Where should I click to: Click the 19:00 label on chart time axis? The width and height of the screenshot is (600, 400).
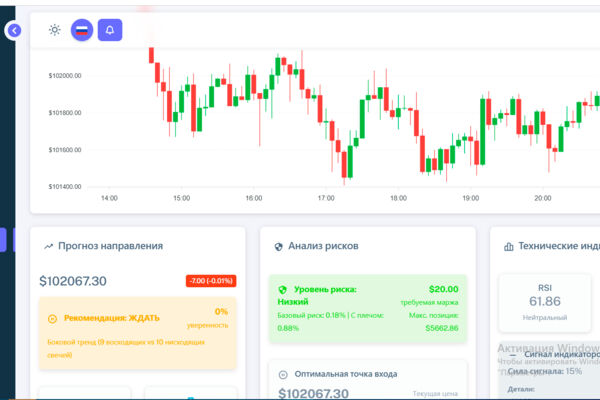[470, 198]
